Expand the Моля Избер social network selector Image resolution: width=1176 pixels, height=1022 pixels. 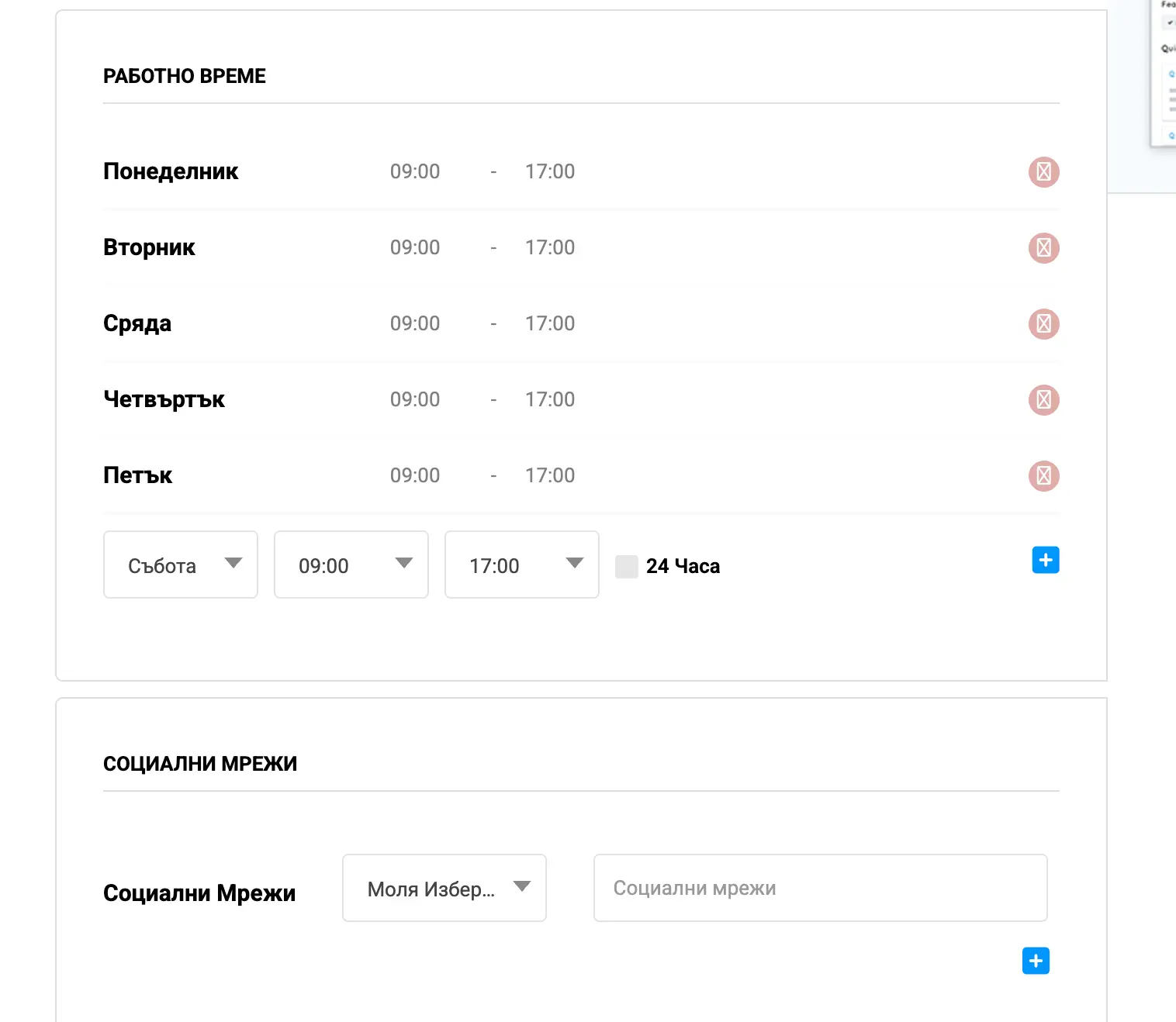(x=444, y=887)
